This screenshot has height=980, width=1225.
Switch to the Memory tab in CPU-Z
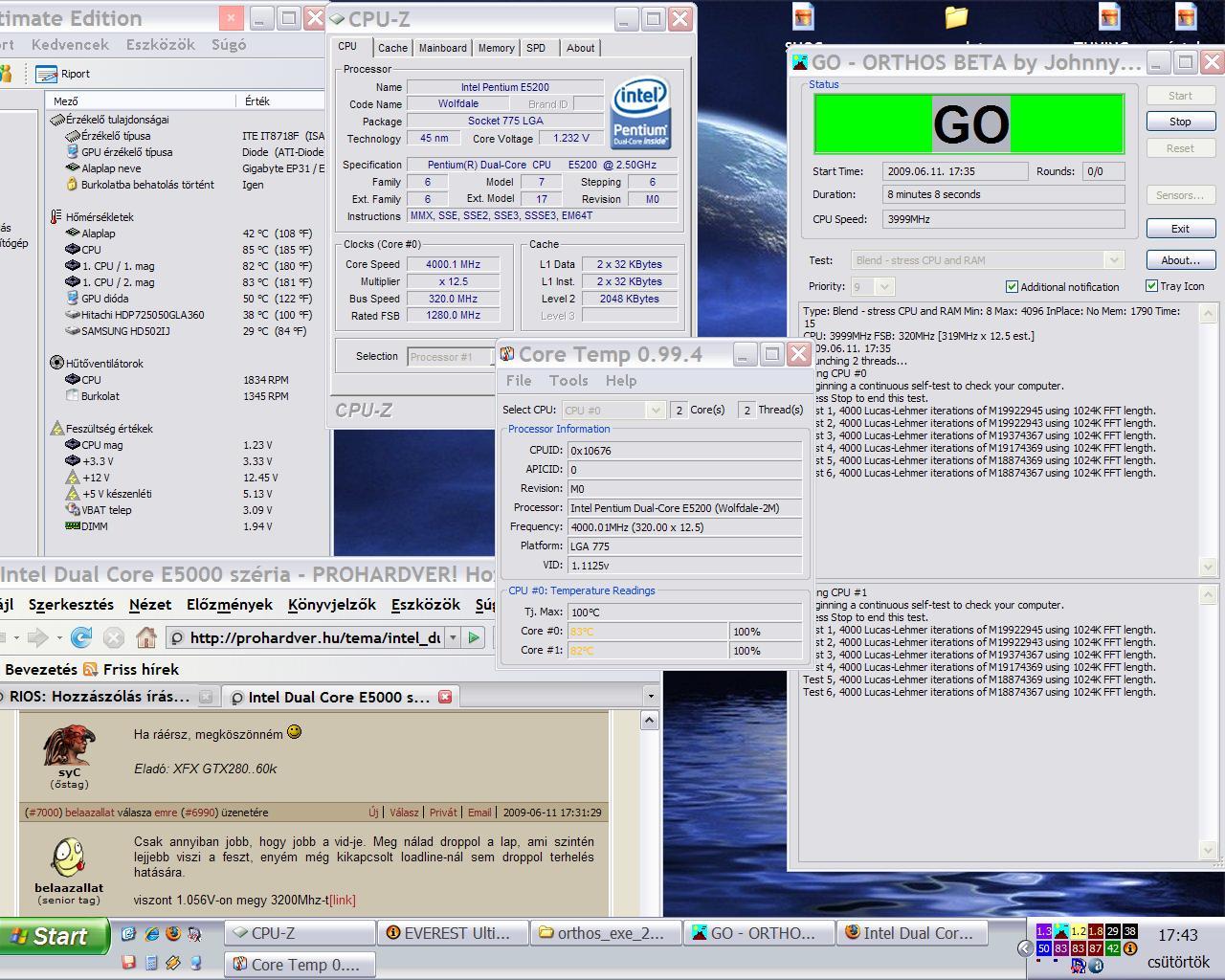point(496,48)
